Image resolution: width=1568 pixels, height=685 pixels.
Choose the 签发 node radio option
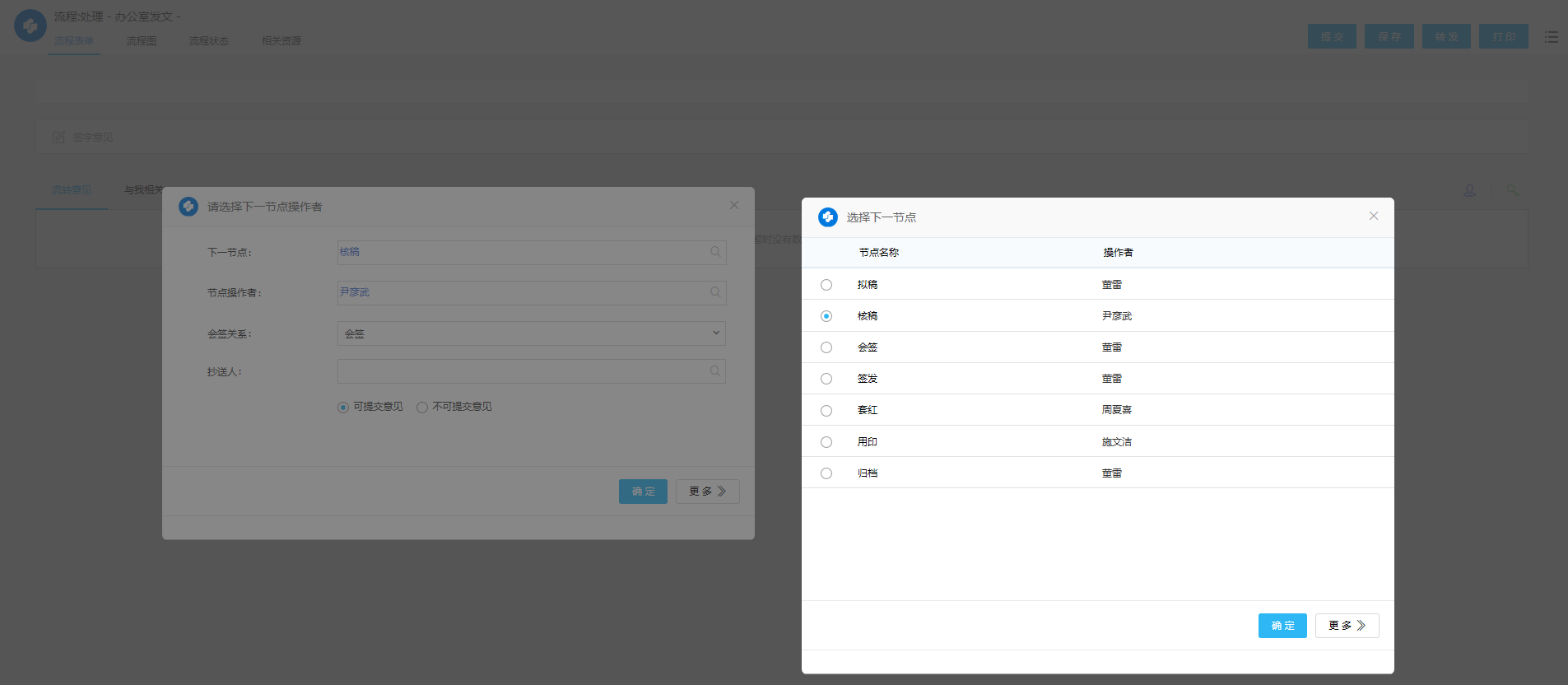pos(826,379)
